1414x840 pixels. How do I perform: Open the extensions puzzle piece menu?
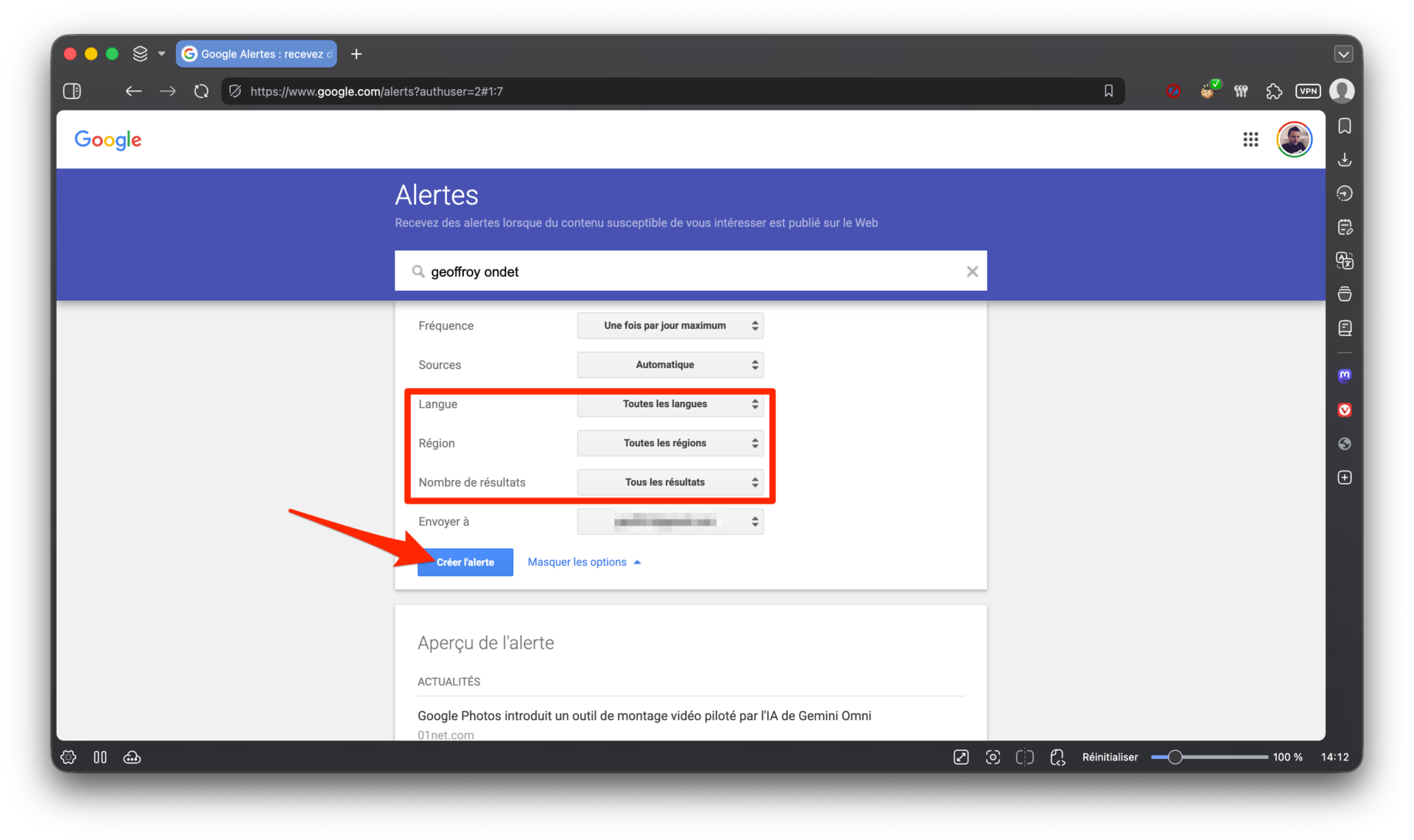pyautogui.click(x=1274, y=91)
